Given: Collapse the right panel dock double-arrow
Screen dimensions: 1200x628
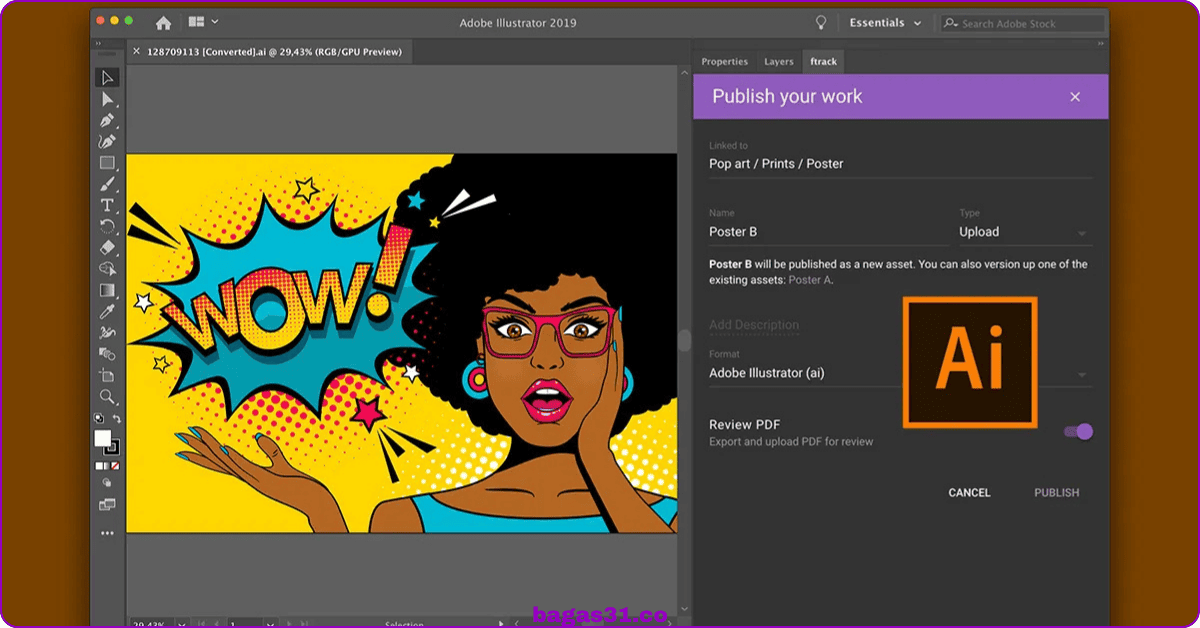Looking at the screenshot, I should [x=1100, y=44].
